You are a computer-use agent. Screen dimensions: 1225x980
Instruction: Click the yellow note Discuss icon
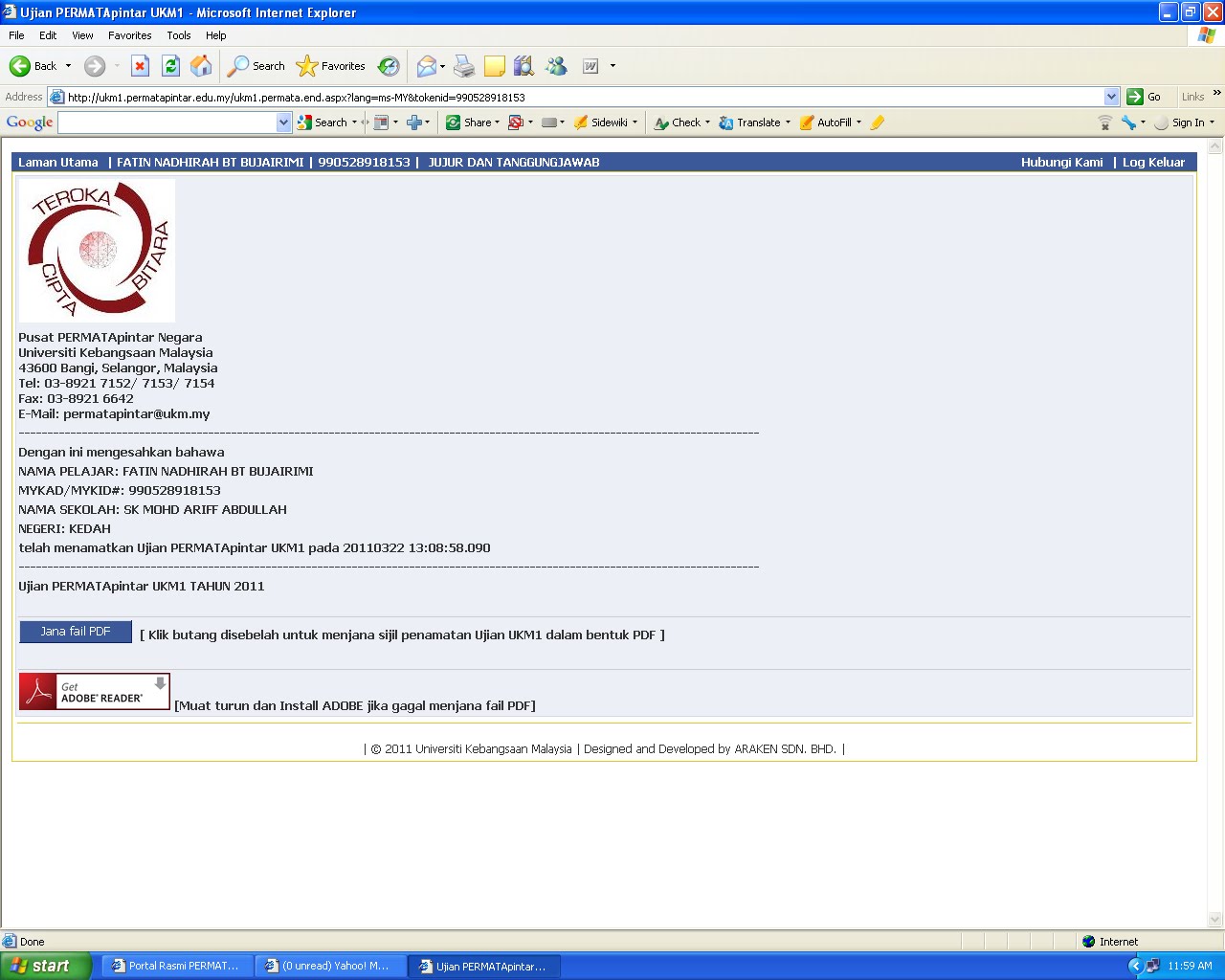494,66
